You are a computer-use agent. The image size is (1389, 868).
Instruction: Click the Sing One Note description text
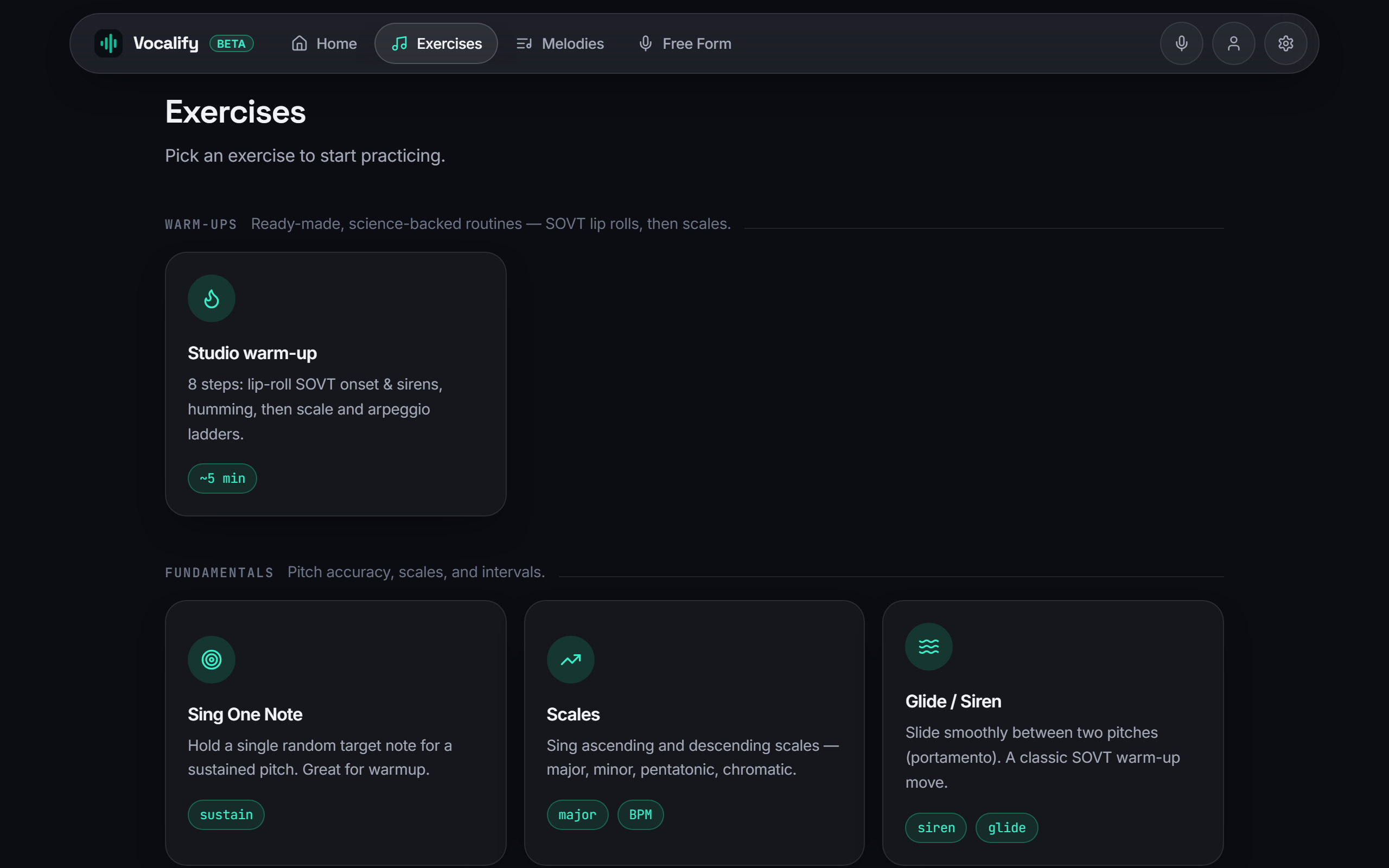coord(320,757)
